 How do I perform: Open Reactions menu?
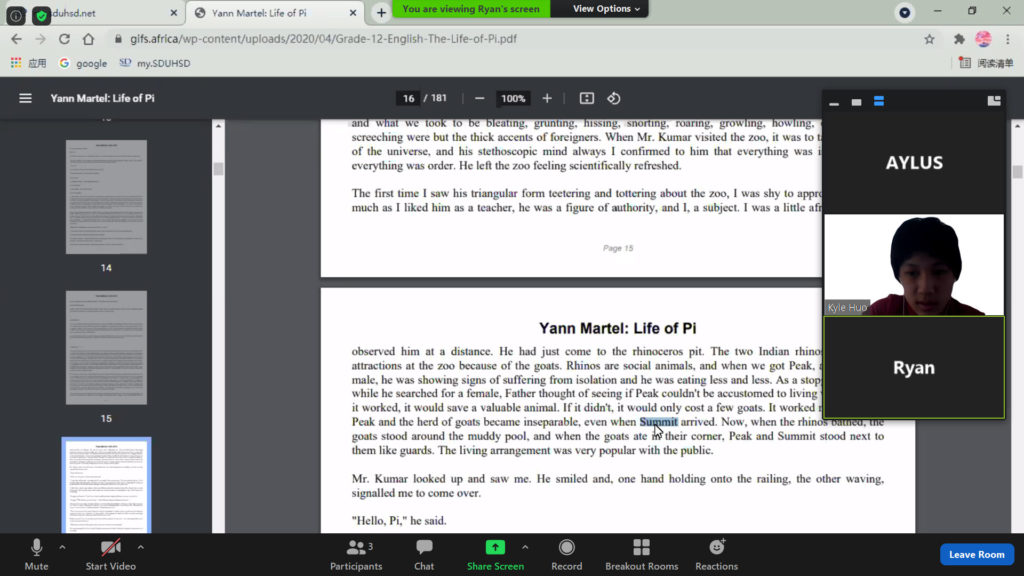(x=716, y=555)
